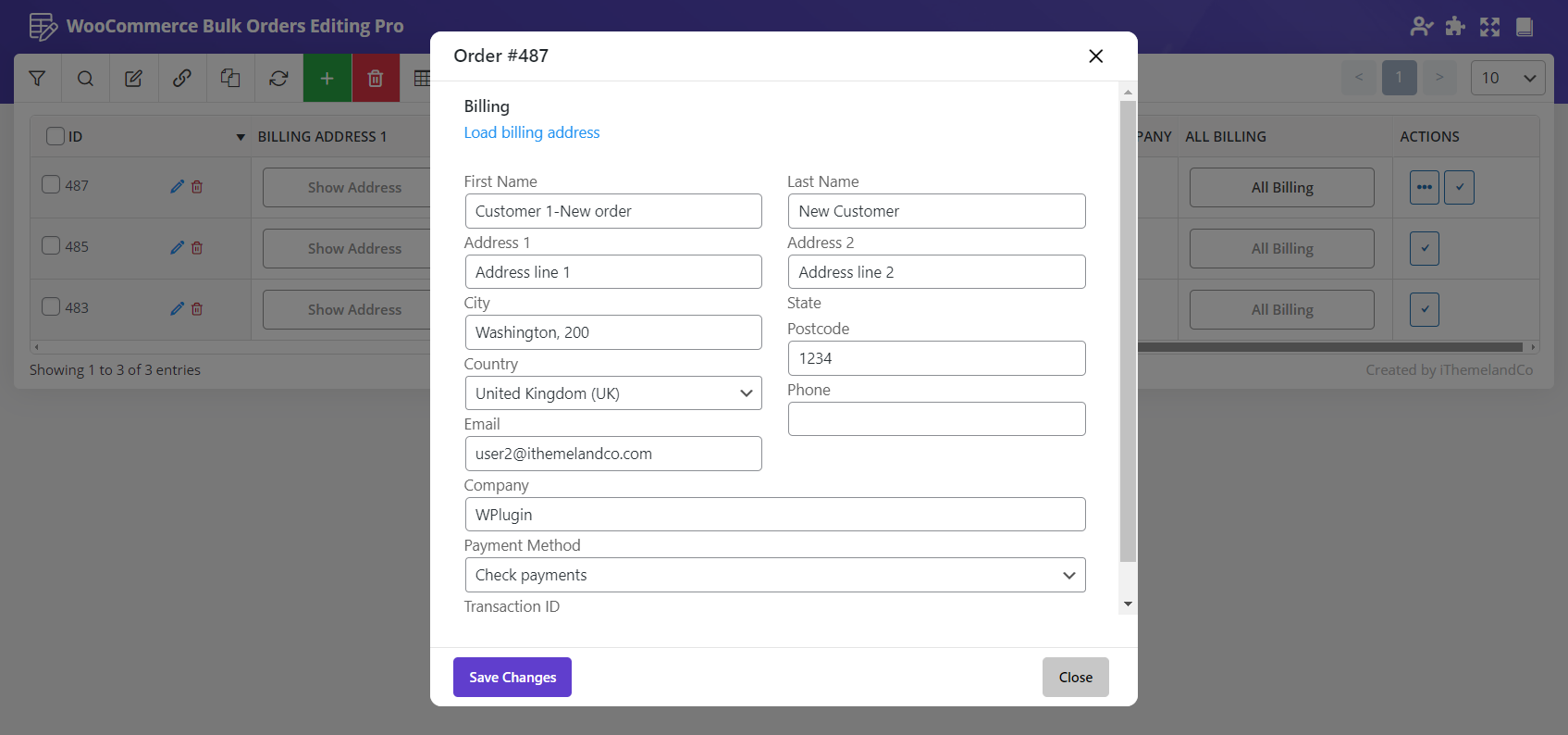Click the filter funnel toolbar icon
Viewport: 1568px width, 735px height.
point(37,79)
